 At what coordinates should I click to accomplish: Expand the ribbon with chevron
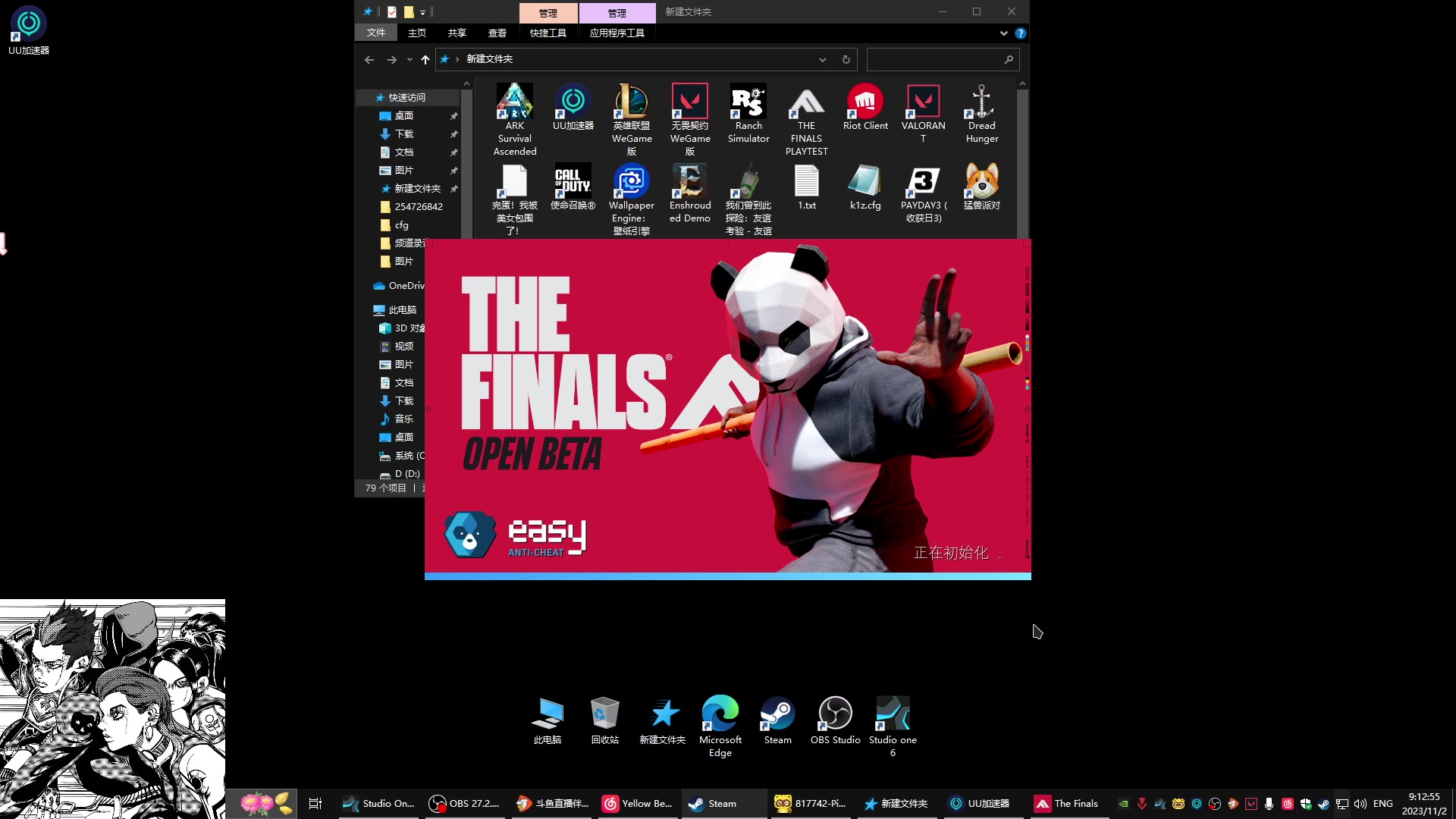[x=1004, y=33]
